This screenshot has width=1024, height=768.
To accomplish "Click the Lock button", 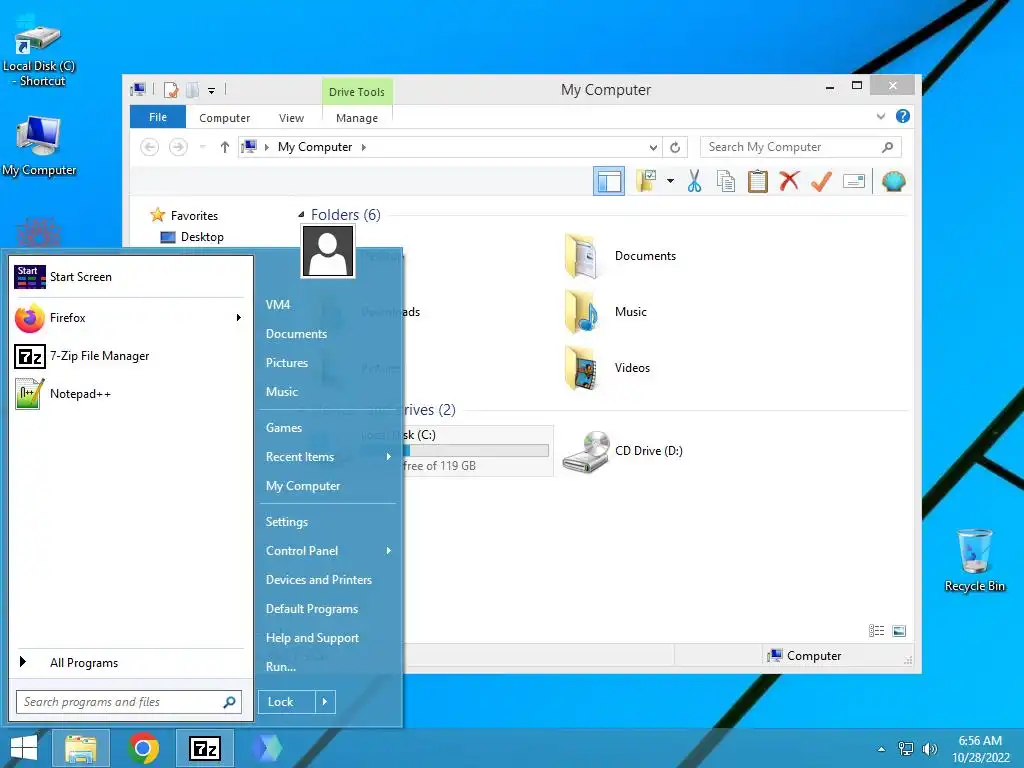I will [x=286, y=702].
